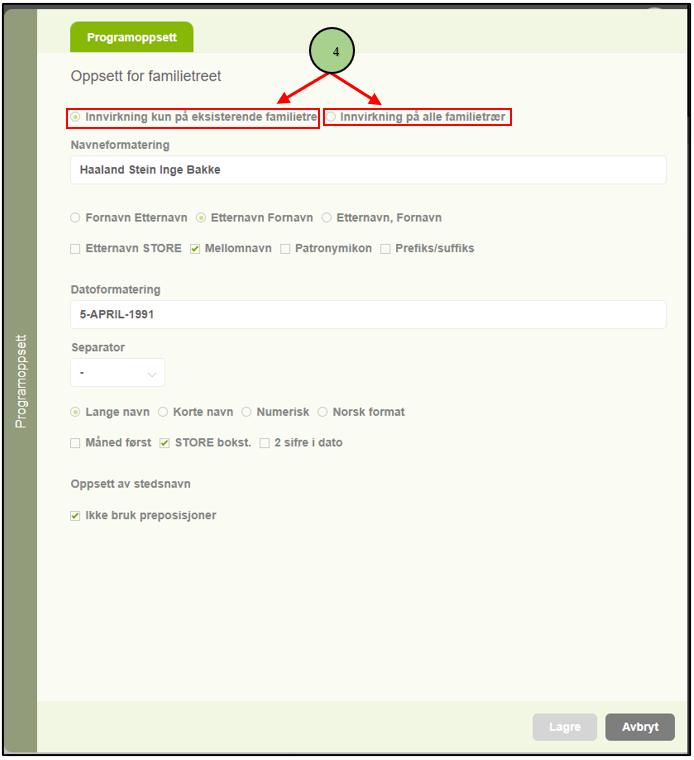This screenshot has width=694, height=760.
Task: Open the Separator dropdown
Action: 118,373
